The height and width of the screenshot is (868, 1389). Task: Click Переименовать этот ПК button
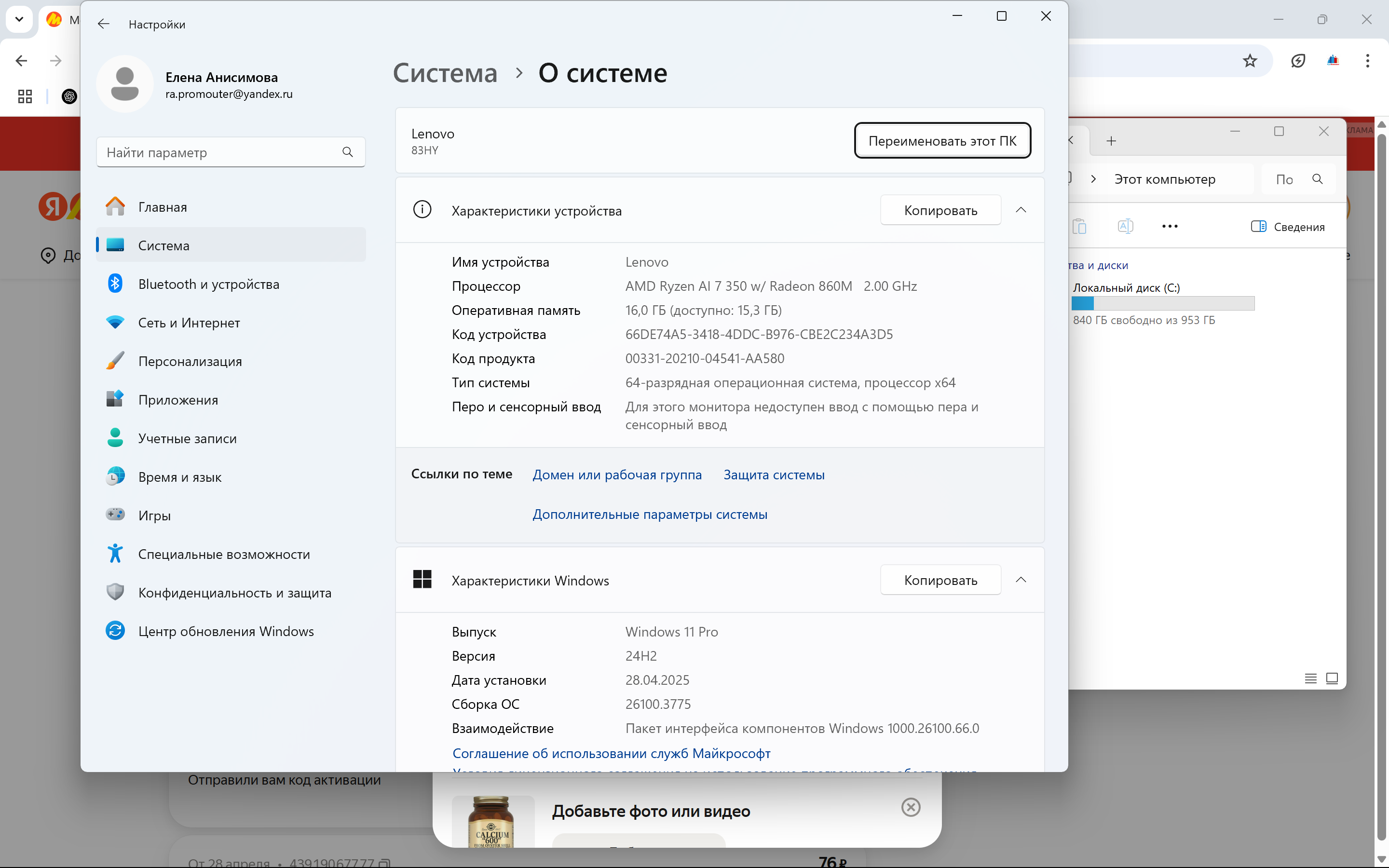(x=942, y=141)
